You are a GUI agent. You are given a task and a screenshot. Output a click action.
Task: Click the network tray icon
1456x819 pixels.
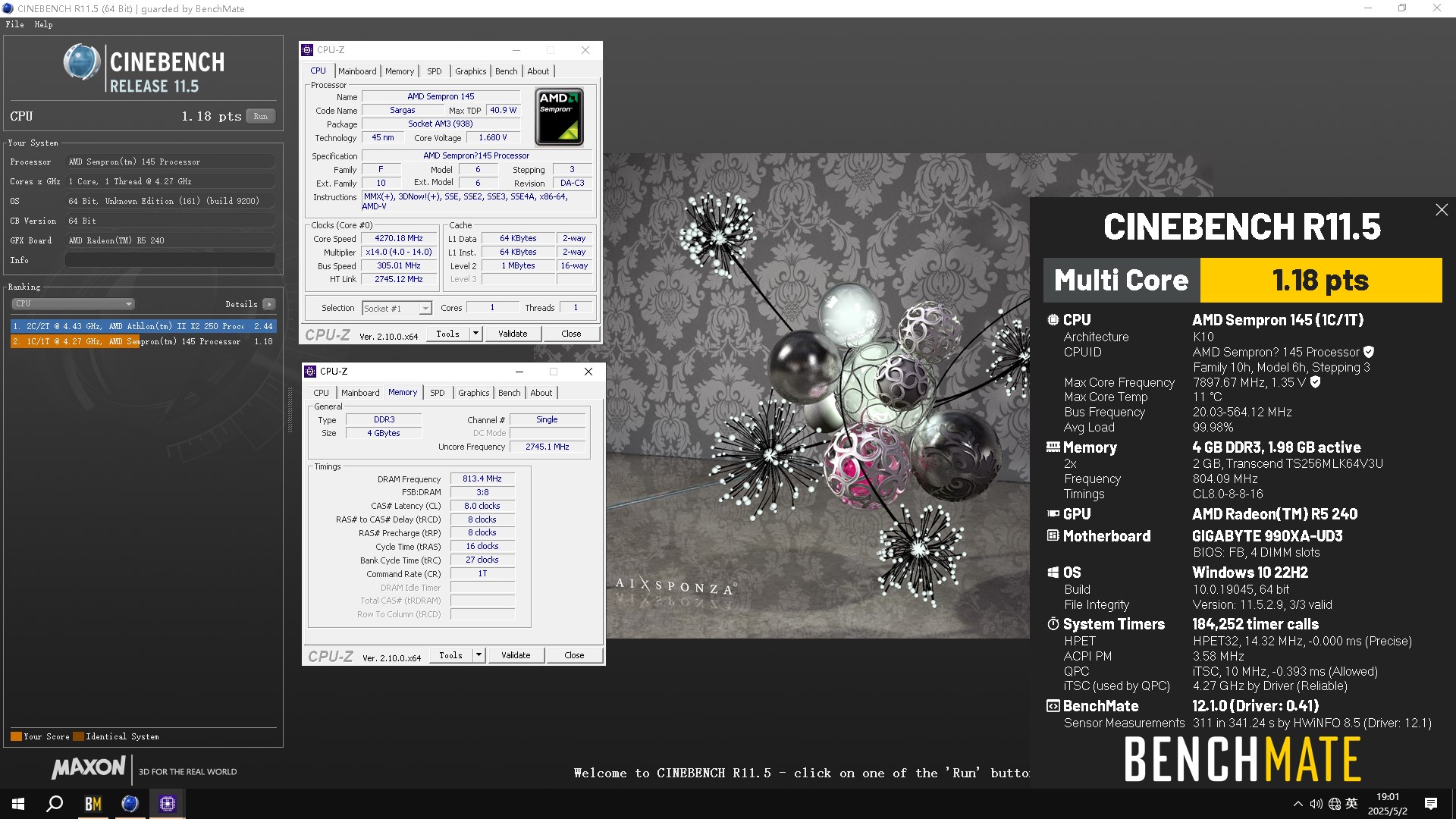point(1335,804)
